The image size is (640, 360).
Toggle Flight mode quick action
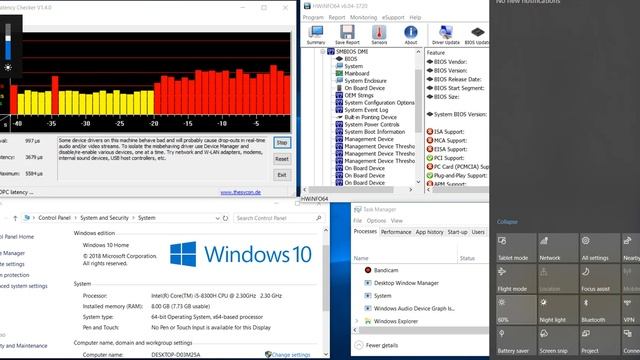click(x=516, y=279)
